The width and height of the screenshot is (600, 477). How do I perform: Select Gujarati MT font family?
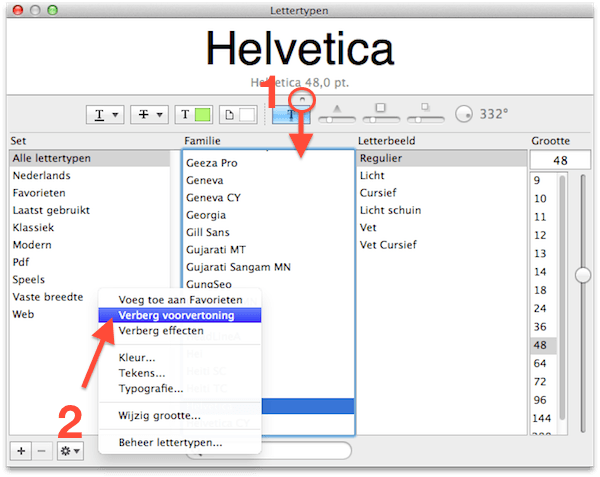coord(269,250)
